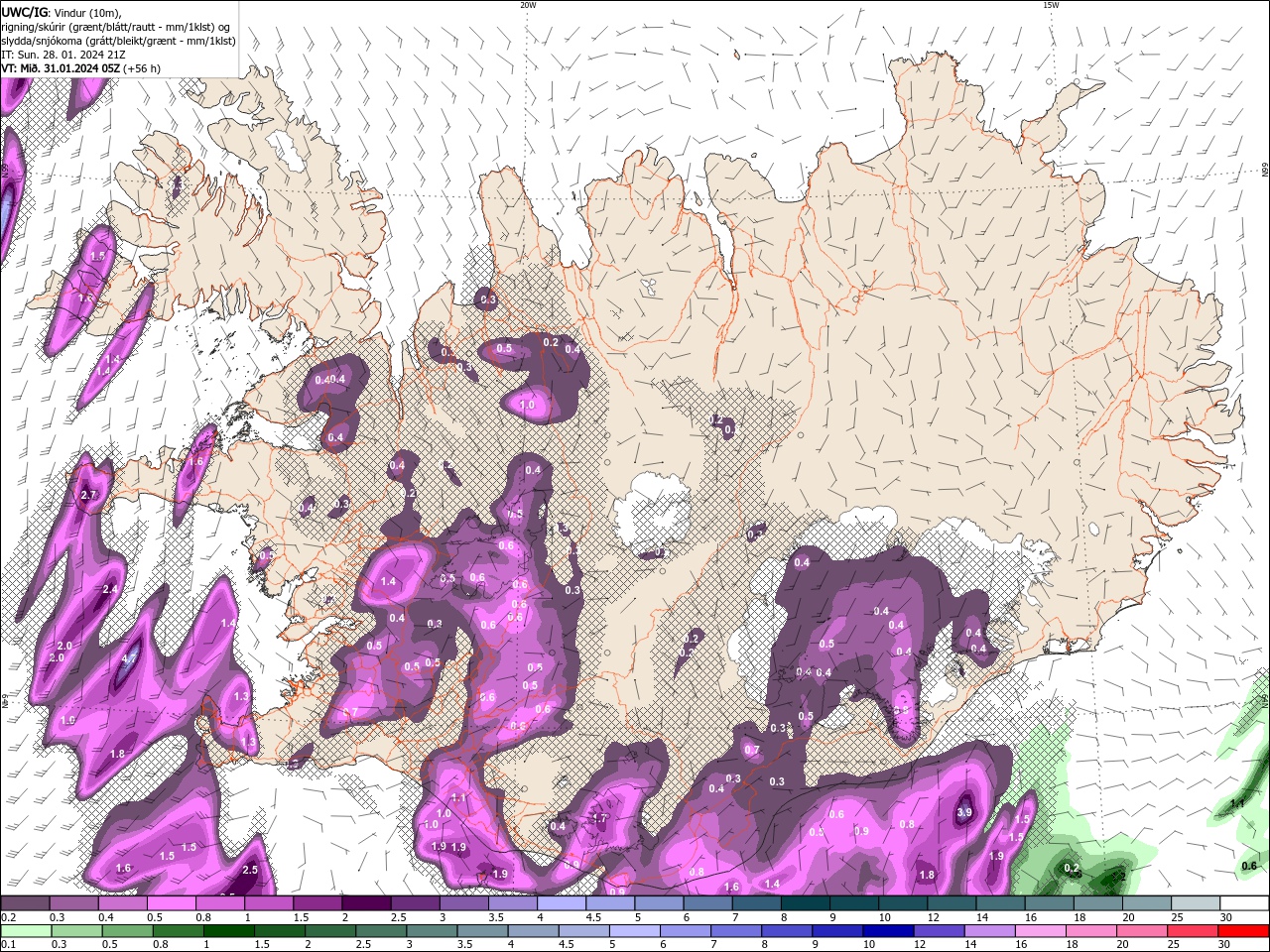Select the snow legend swatch labeled 16
Screen dimensions: 1270x952
1050,903
